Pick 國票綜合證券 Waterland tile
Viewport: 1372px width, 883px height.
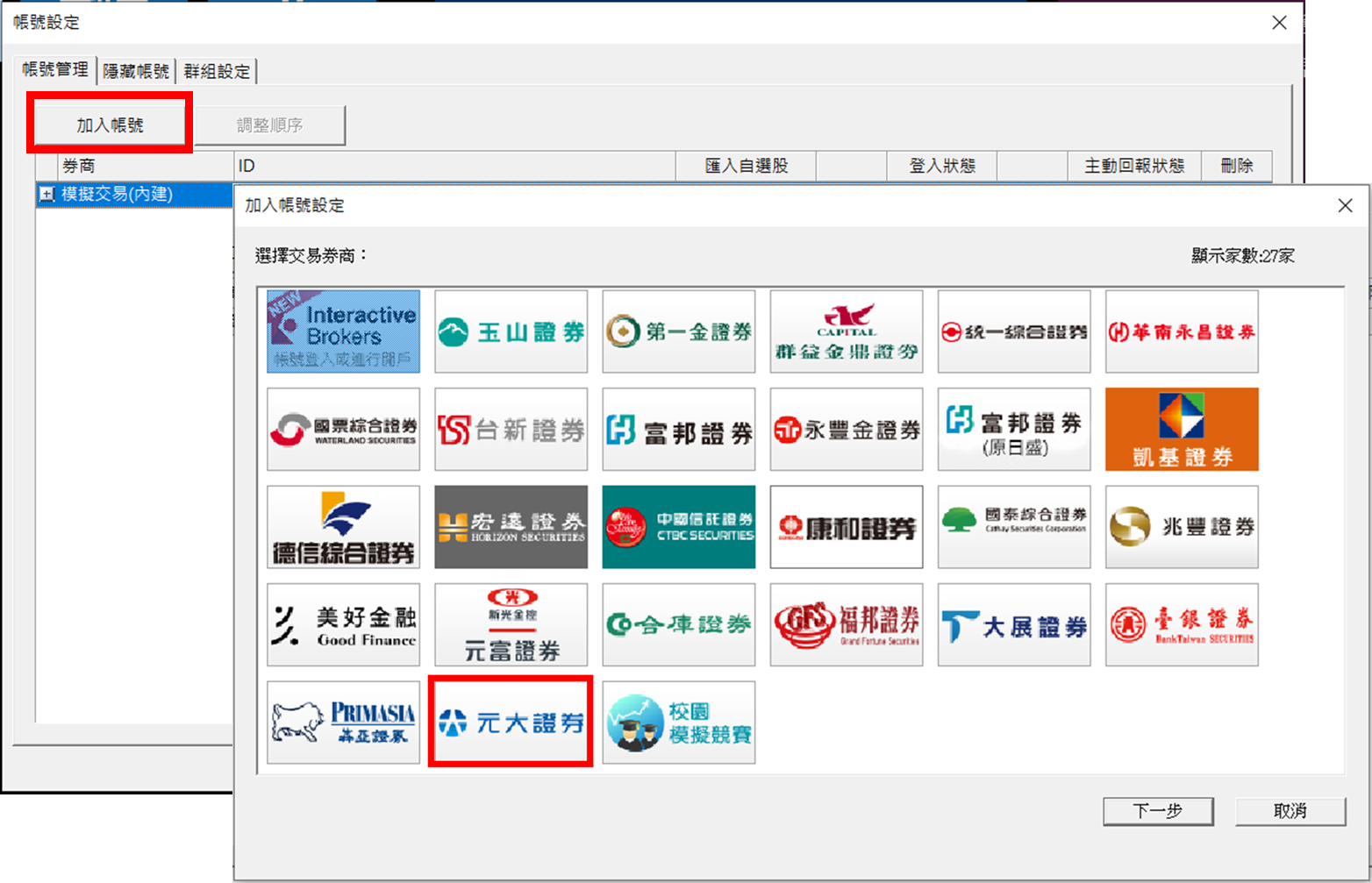coord(343,430)
